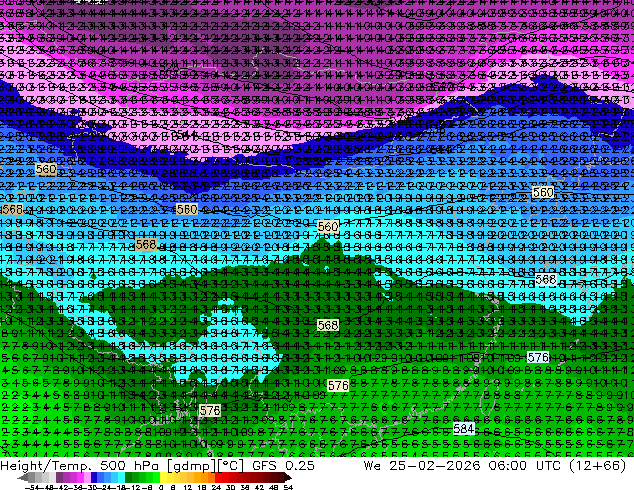This screenshot has height=490, width=634.
Task: Click the 568 label inside dark green area
Action: click(328, 325)
